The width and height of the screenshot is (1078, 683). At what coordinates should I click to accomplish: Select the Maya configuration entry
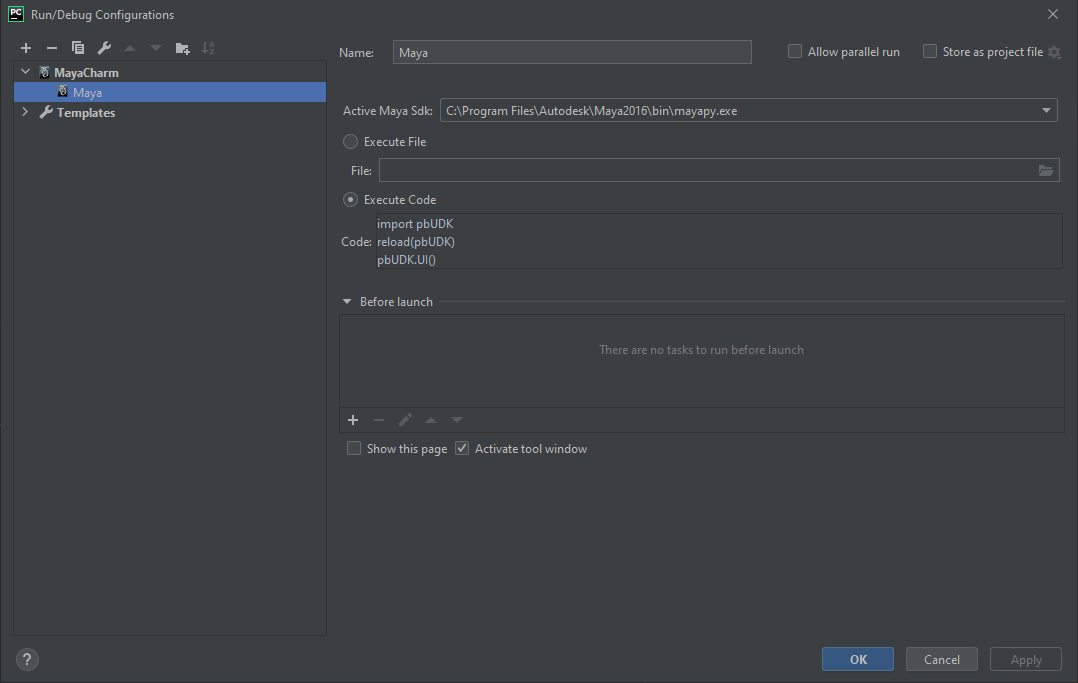(170, 92)
